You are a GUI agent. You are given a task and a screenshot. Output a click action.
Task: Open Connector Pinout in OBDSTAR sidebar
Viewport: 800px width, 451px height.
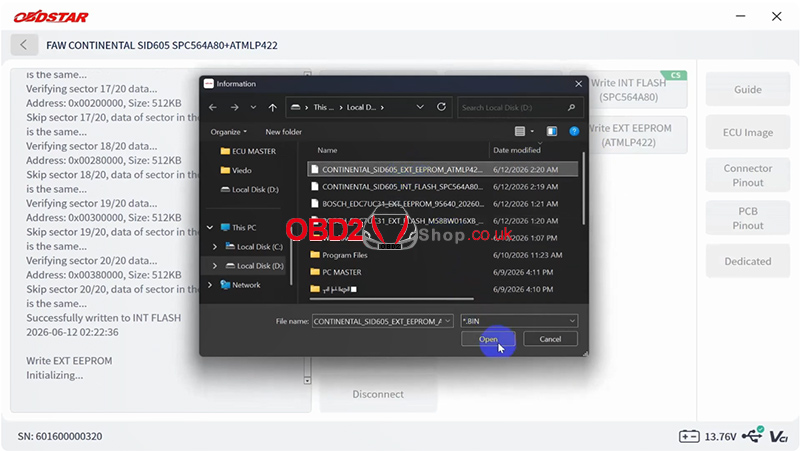click(x=747, y=175)
